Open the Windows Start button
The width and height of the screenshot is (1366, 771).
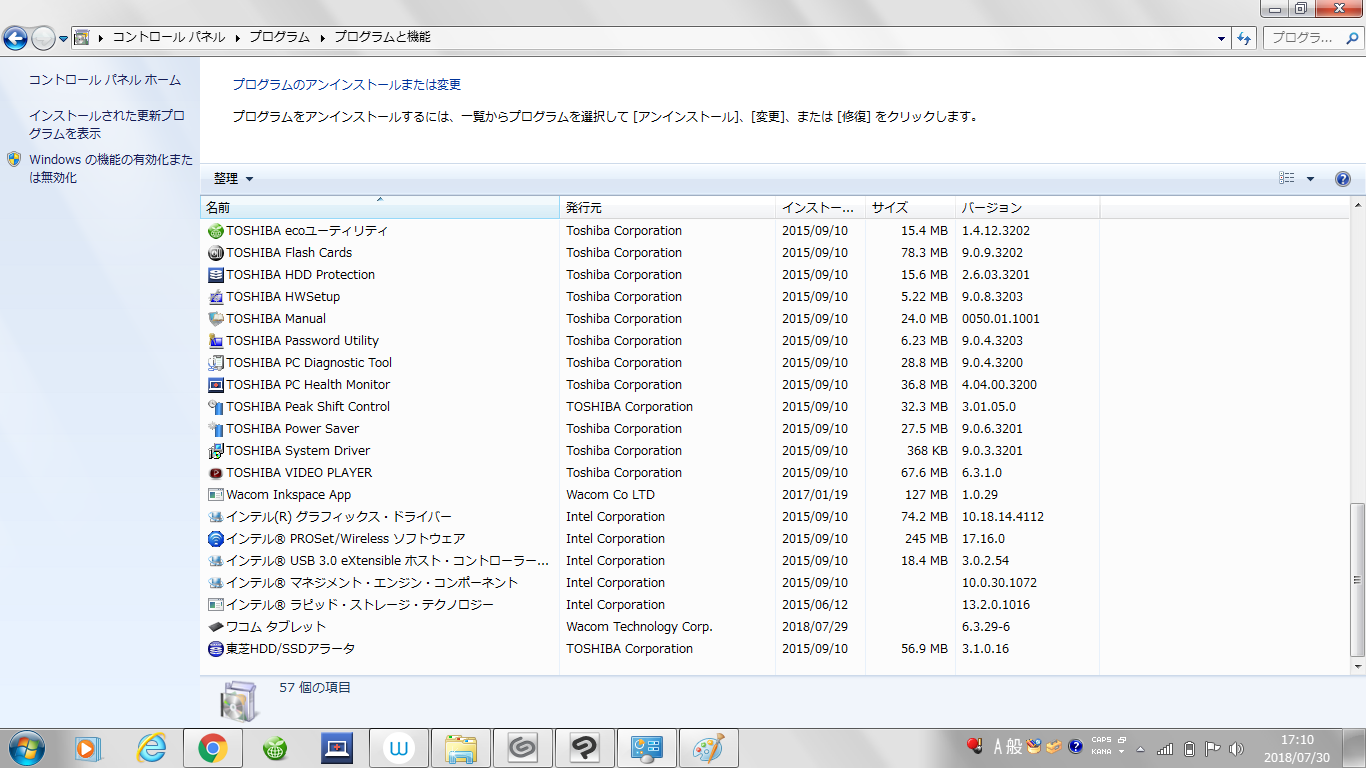(x=25, y=748)
